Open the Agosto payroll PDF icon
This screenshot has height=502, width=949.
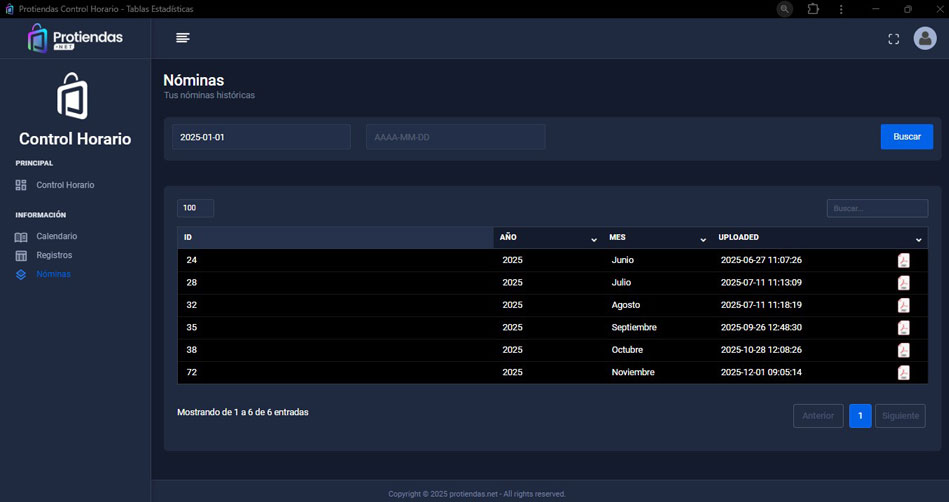click(903, 305)
